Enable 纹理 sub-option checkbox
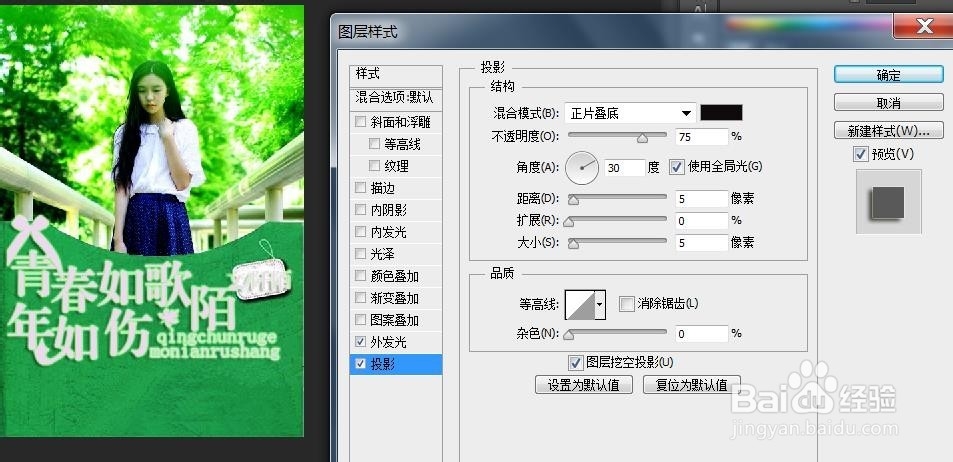This screenshot has width=953, height=462. coord(374,166)
